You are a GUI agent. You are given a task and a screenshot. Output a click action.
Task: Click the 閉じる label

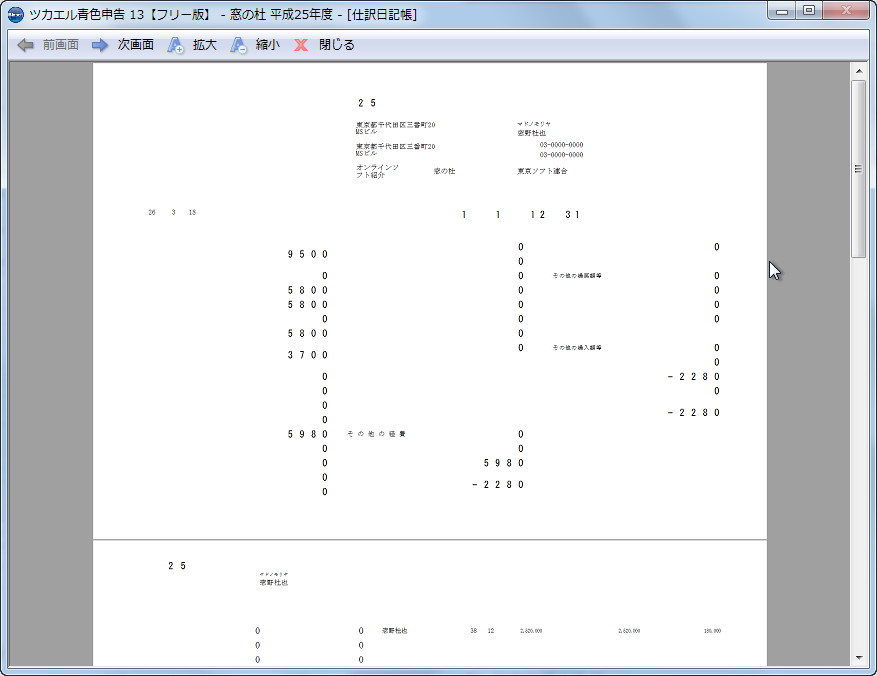coord(337,45)
